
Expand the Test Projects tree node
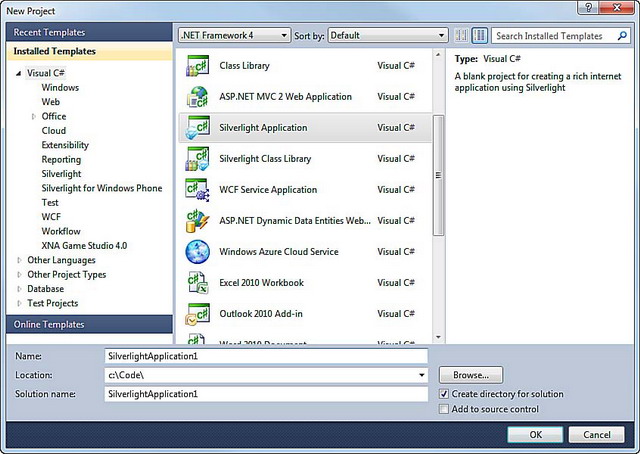[19, 303]
